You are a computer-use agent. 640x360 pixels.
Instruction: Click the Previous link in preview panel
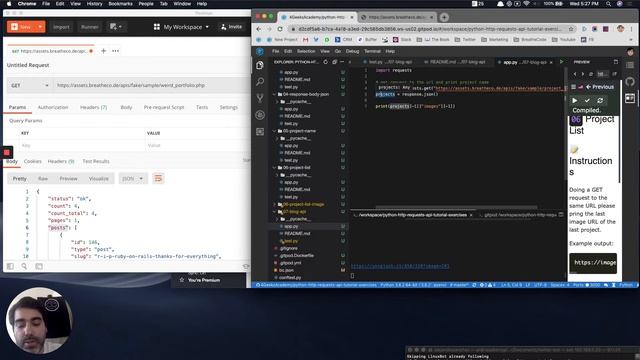[600, 87]
